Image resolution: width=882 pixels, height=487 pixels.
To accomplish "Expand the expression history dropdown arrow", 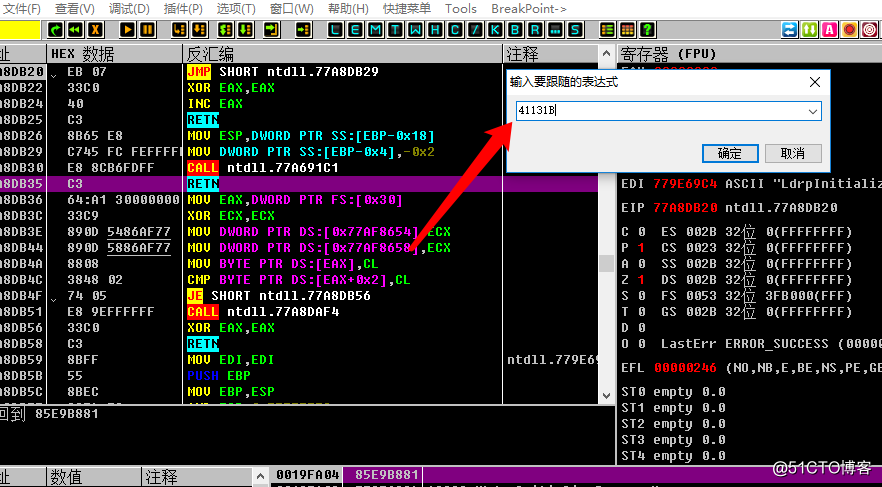I will coord(813,111).
